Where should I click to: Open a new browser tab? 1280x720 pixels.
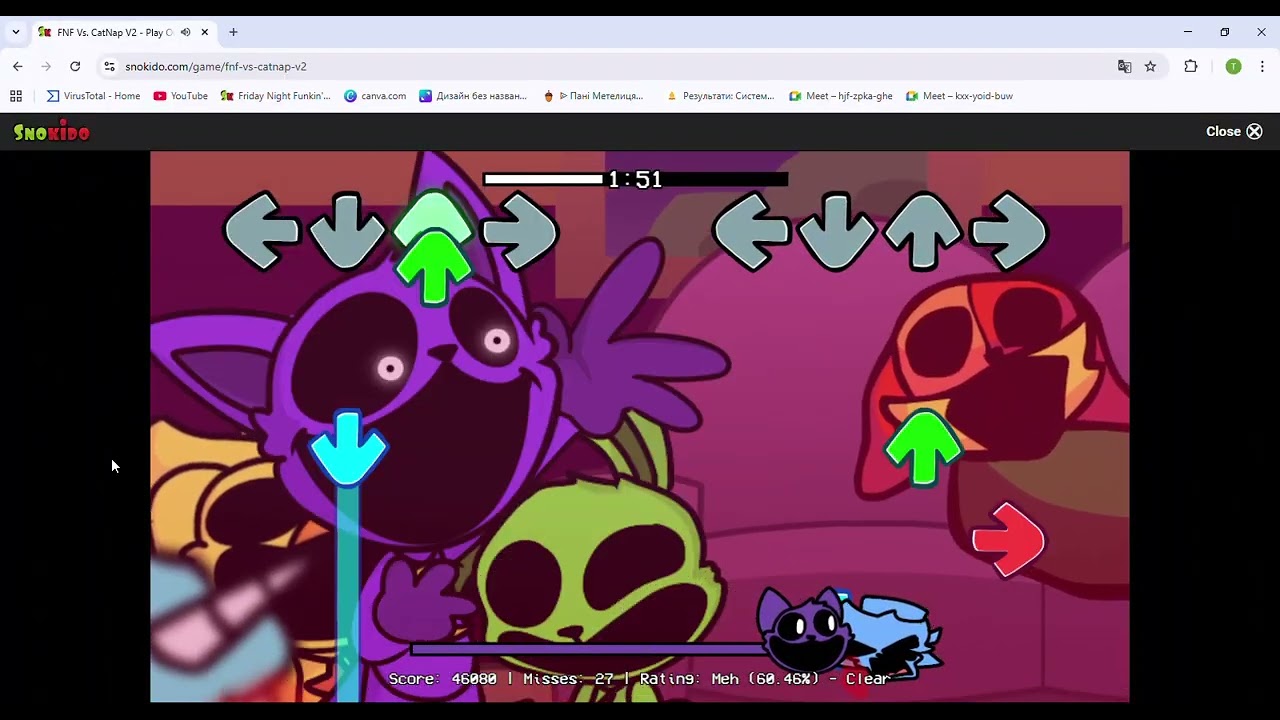pos(233,32)
